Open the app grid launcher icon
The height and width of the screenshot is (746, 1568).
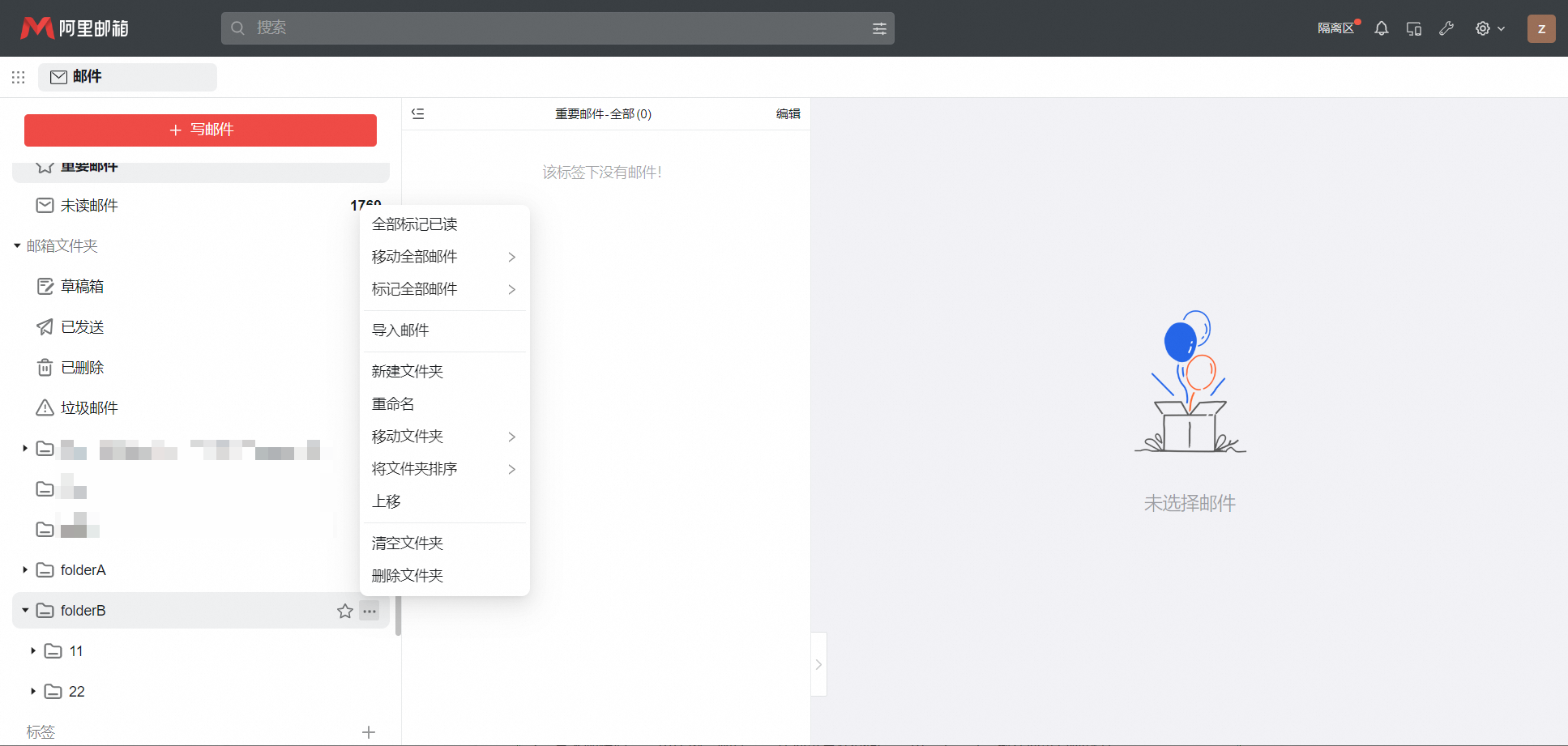point(19,77)
